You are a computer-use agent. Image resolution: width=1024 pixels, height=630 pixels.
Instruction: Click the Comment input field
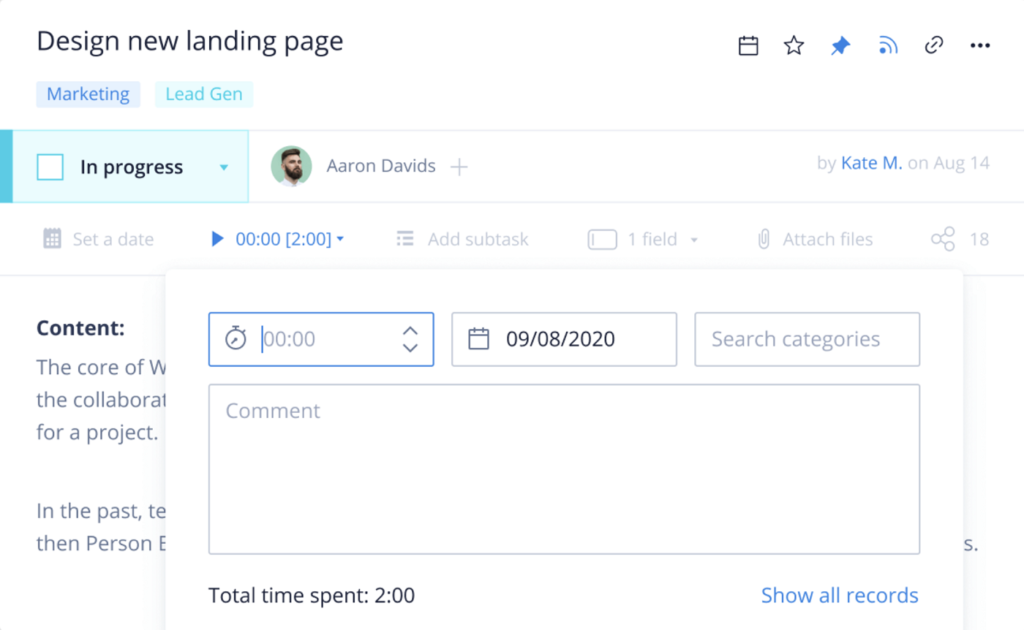coord(563,468)
